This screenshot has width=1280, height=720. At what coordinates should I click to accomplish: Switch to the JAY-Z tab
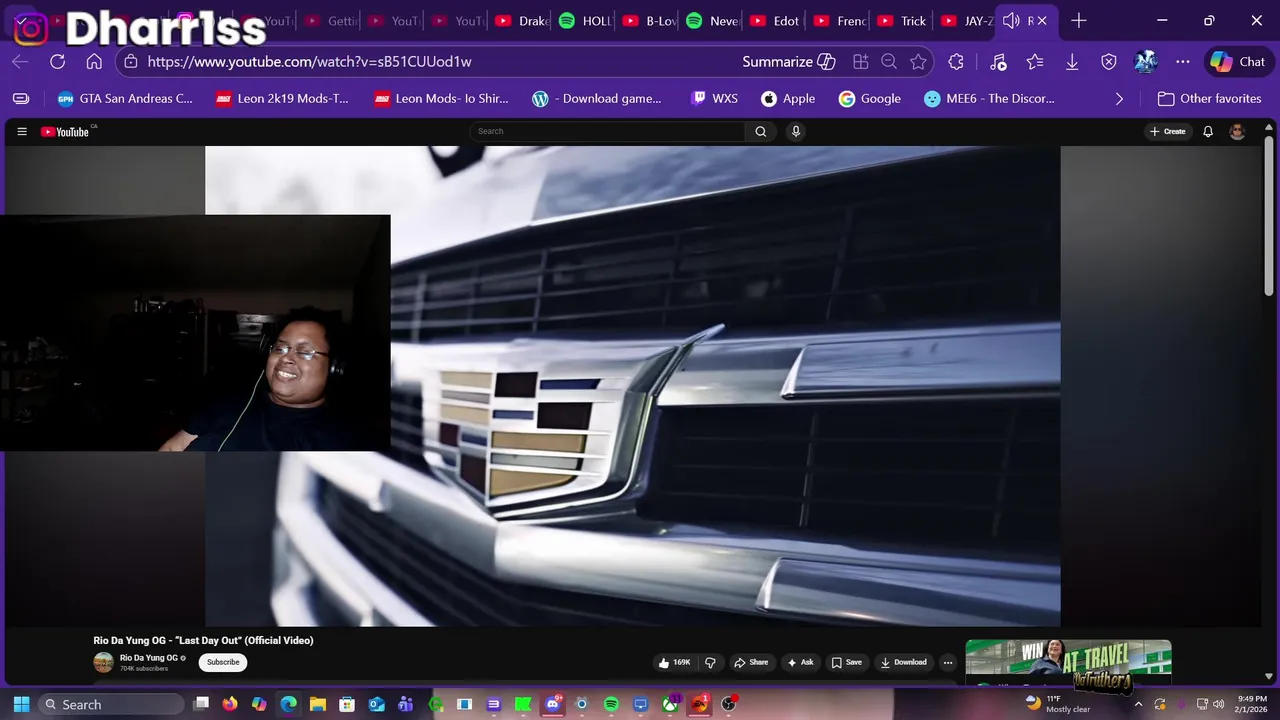coord(967,21)
